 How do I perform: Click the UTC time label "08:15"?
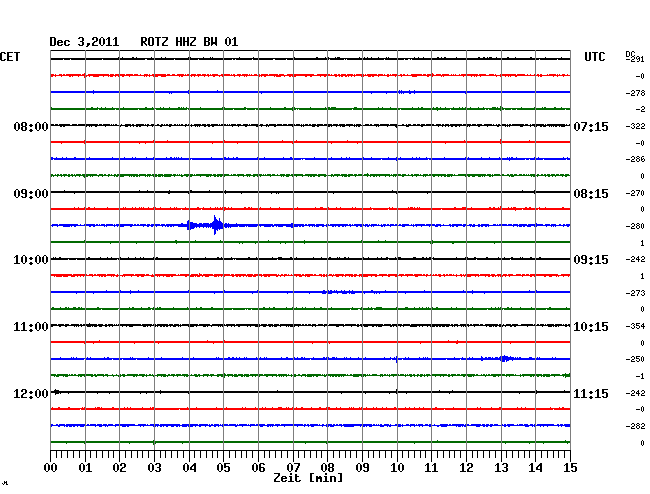coord(591,194)
